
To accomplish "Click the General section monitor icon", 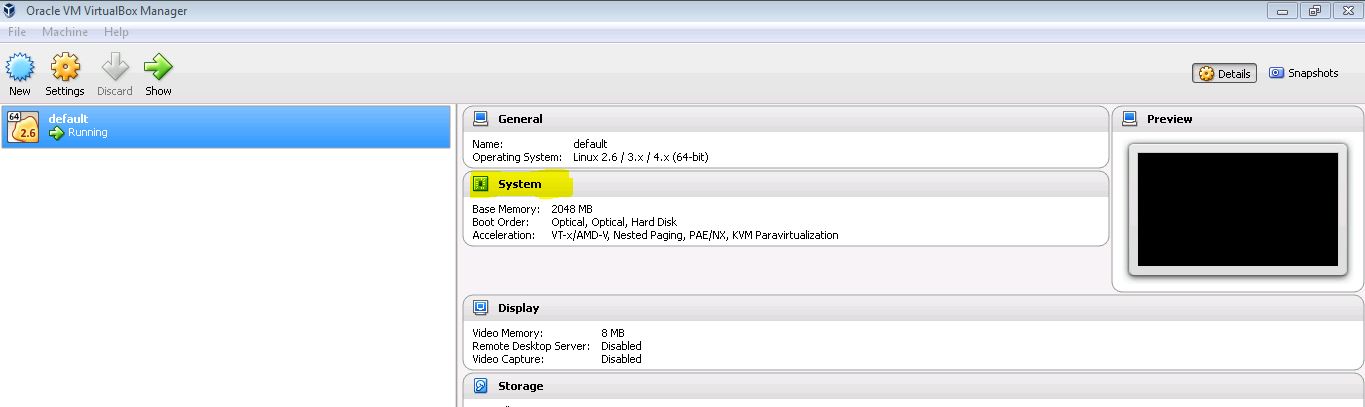I will click(x=480, y=119).
